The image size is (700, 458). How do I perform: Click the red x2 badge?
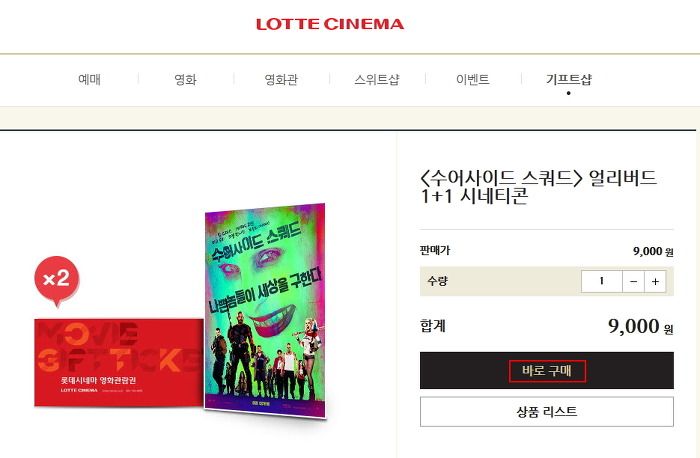tap(57, 280)
